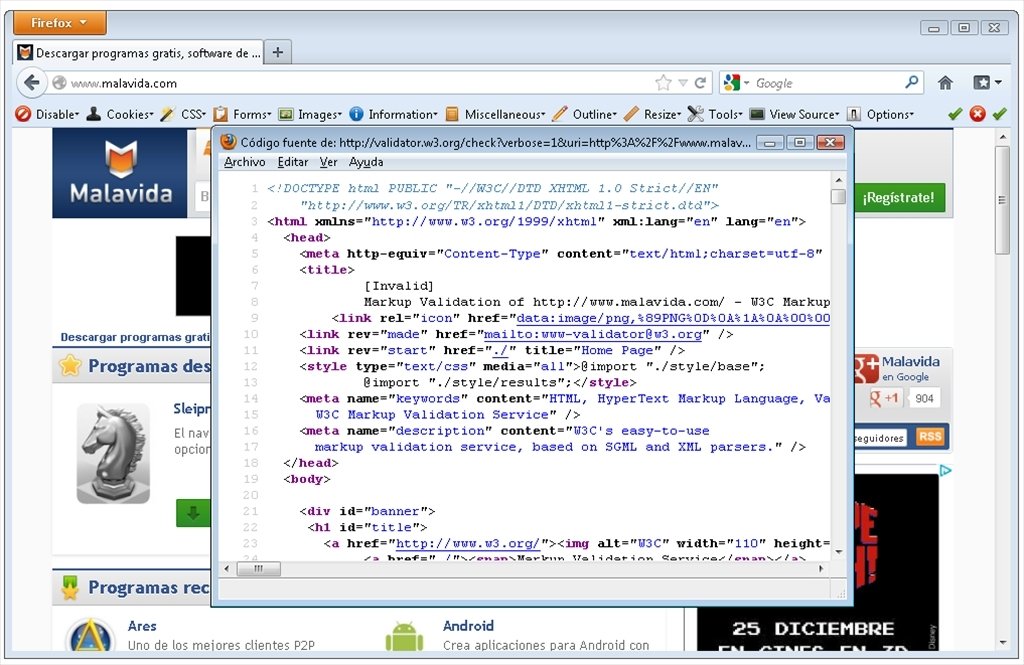
Task: Start search with magnifier icon
Action: pos(912,82)
